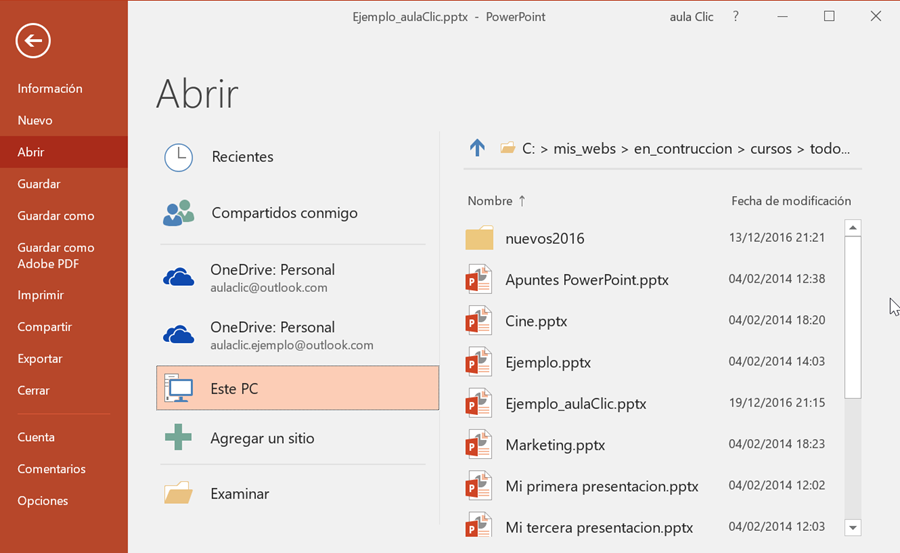Open Marketing.pptx from the file list
Viewport: 900px width, 553px height.
[x=555, y=445]
